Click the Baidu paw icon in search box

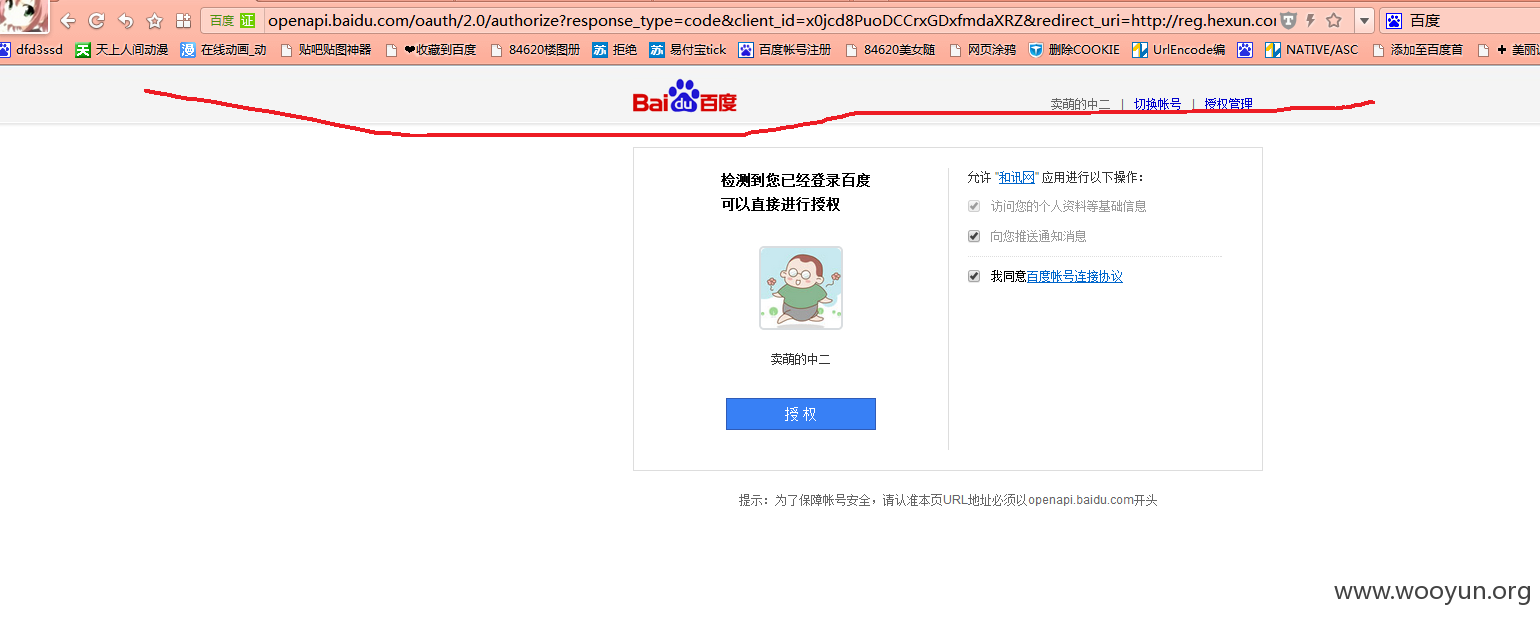(1394, 21)
